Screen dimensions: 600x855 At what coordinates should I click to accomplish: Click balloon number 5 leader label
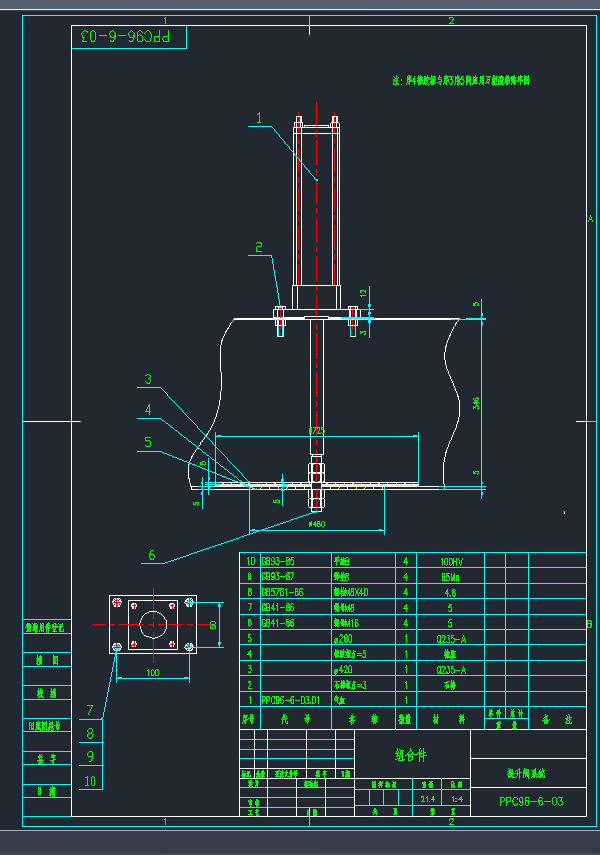[148, 442]
